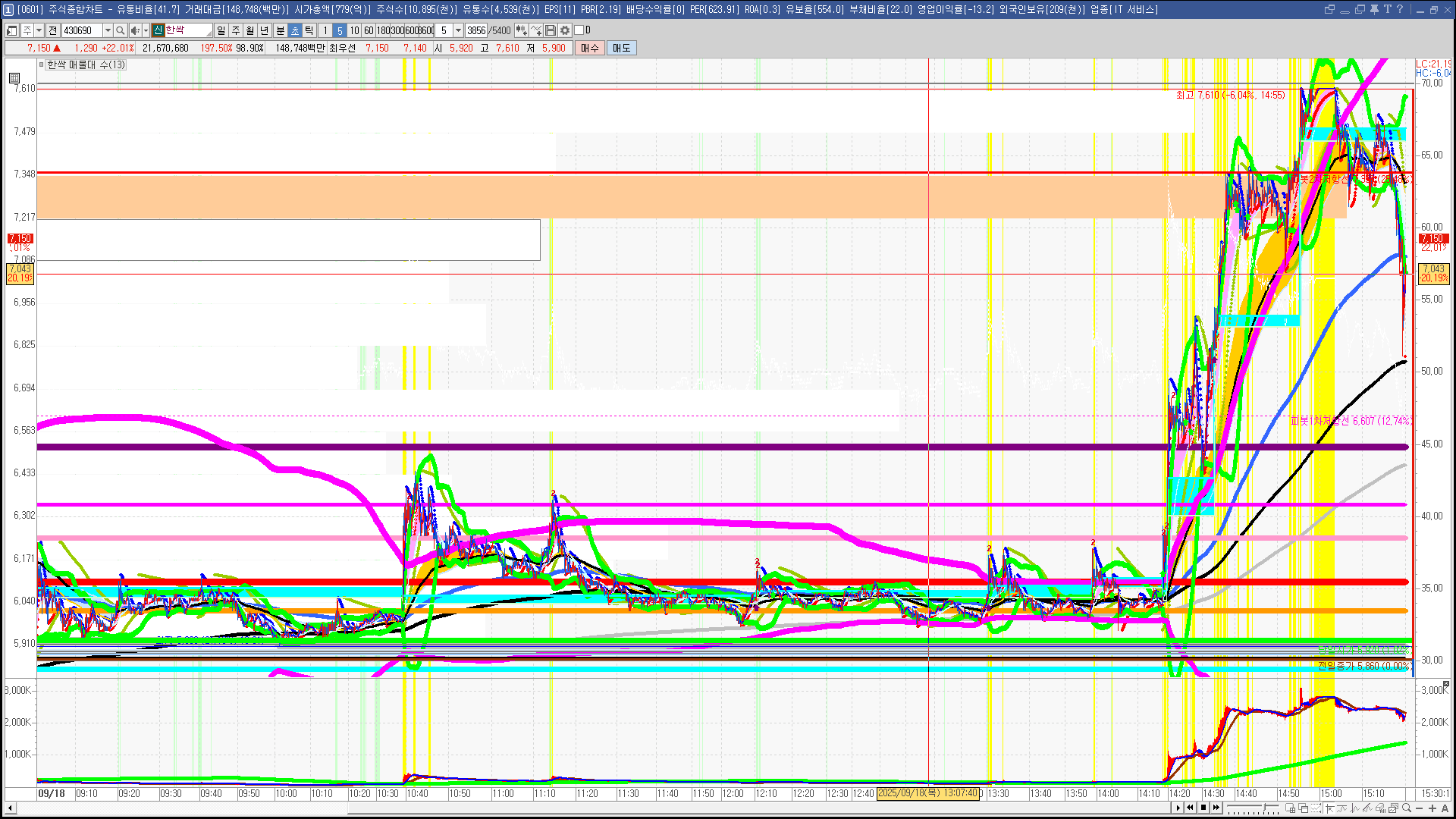The width and height of the screenshot is (1456, 819).
Task: Open the interval value 5 dropdown arrow
Action: tap(458, 30)
